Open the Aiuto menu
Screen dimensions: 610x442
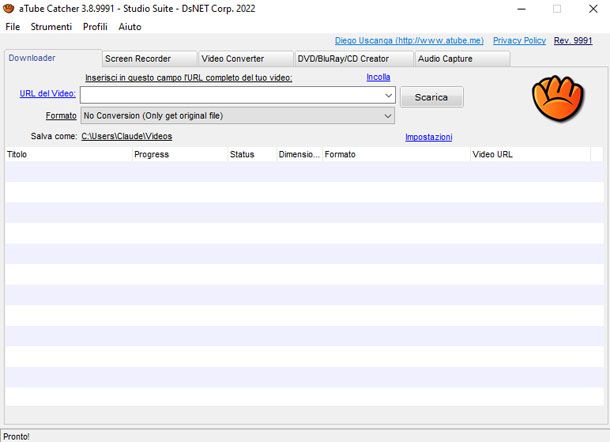pos(130,26)
